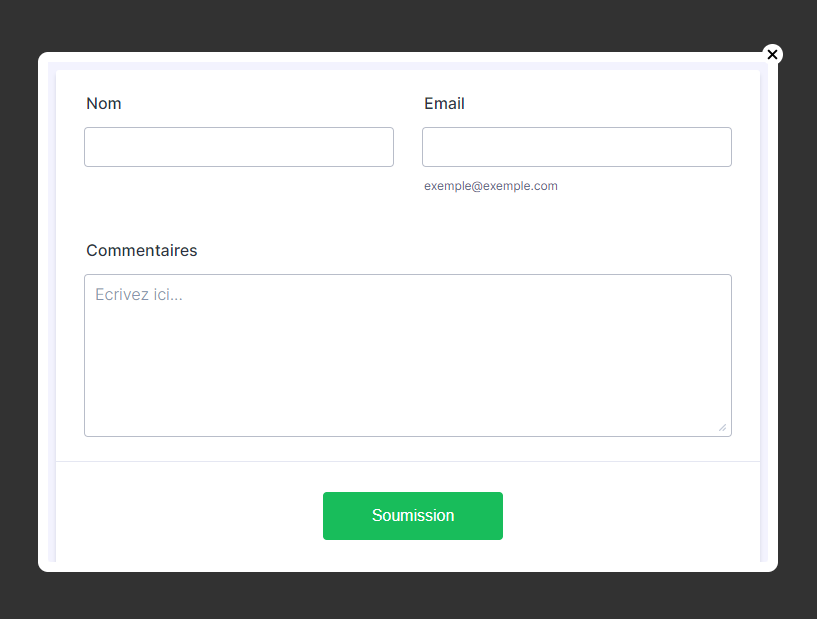Click the blank area beneath the Nom field
This screenshot has width=817, height=619.
[239, 195]
